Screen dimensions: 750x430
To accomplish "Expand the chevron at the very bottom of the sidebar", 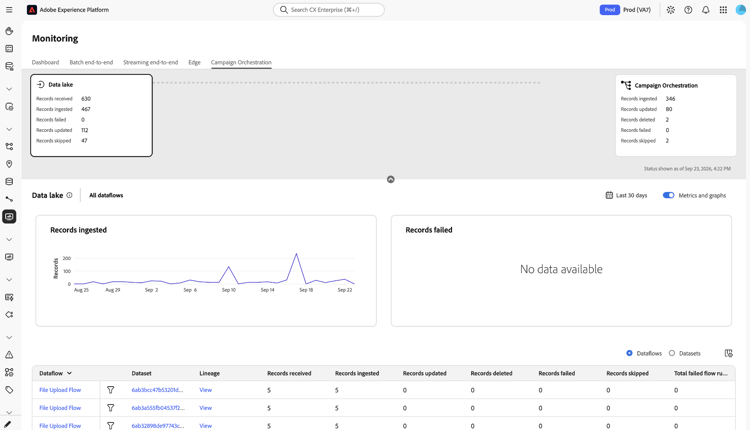I will pyautogui.click(x=9, y=412).
